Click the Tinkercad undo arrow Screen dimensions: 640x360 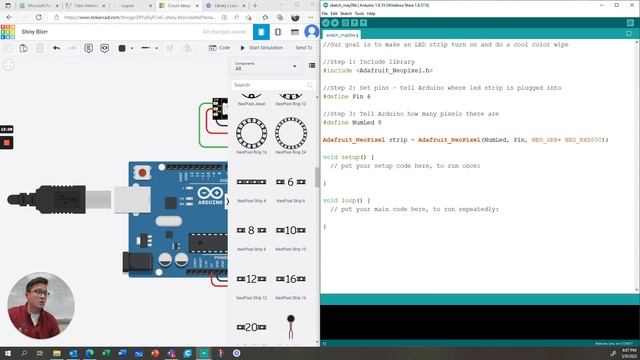coord(56,48)
